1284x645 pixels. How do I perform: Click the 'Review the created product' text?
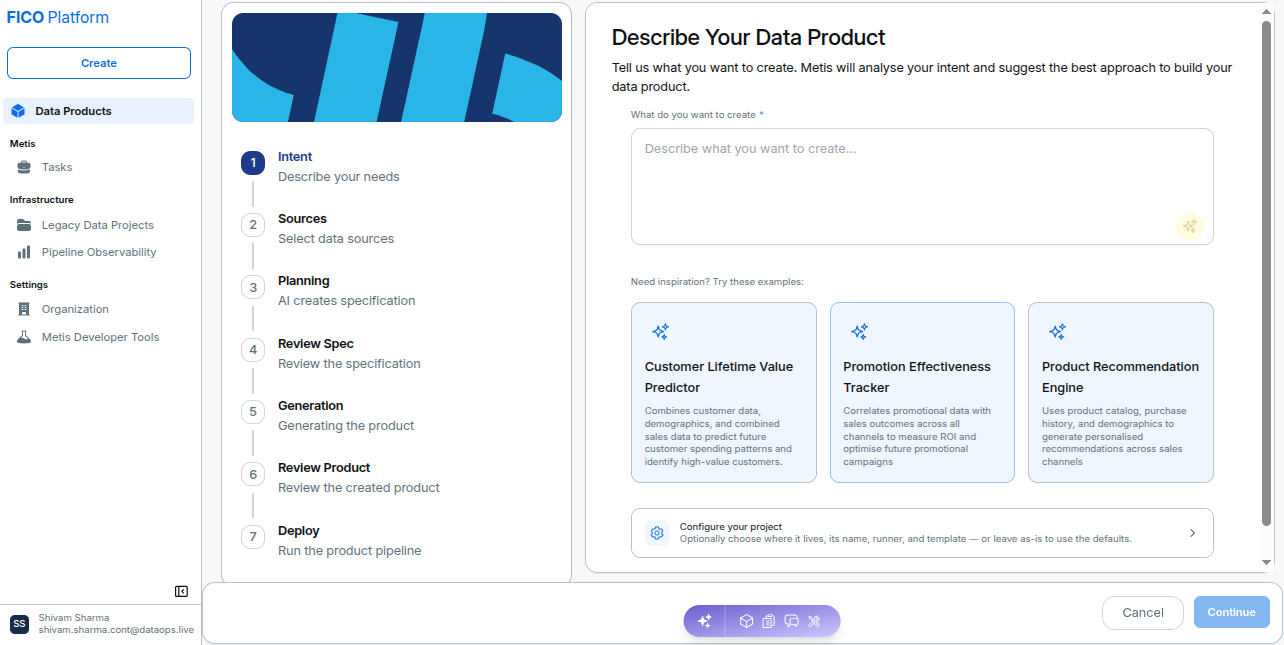(359, 488)
